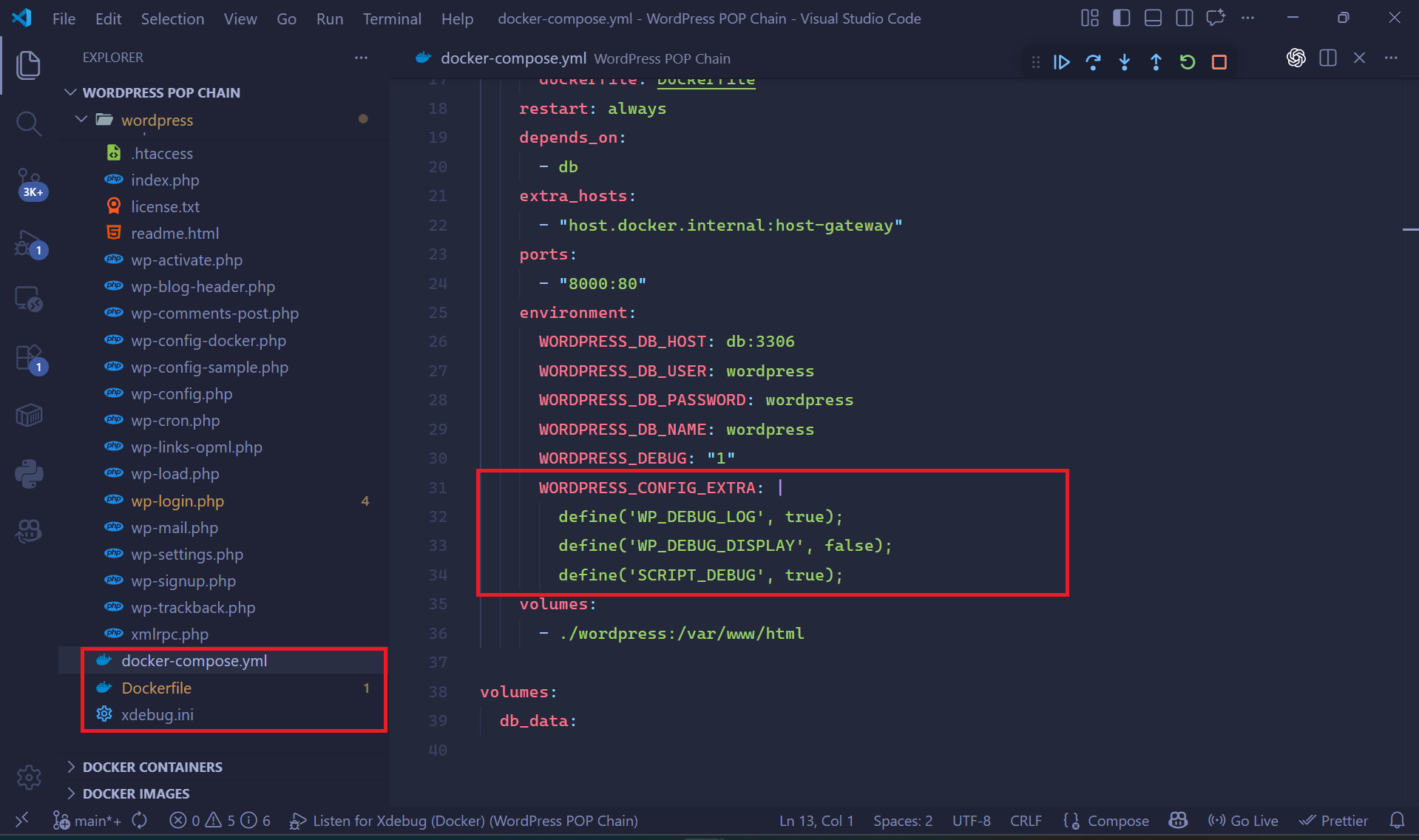Screen dimensions: 1419x840
Task: Open Explorer Views and More Actions menu
Action: click(x=361, y=58)
